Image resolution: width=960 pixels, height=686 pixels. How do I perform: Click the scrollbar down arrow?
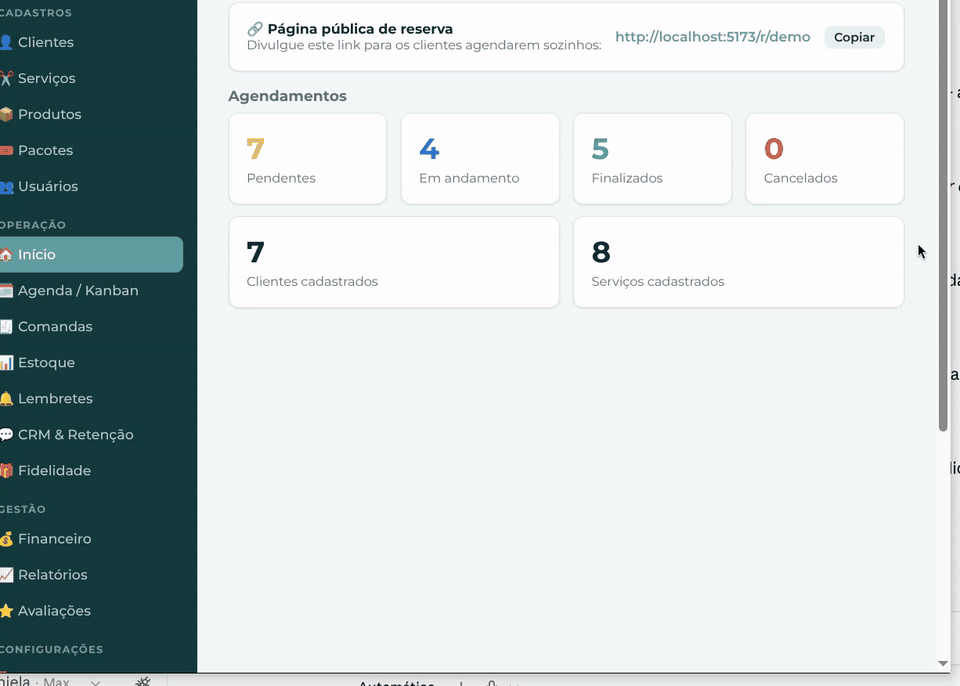point(943,663)
